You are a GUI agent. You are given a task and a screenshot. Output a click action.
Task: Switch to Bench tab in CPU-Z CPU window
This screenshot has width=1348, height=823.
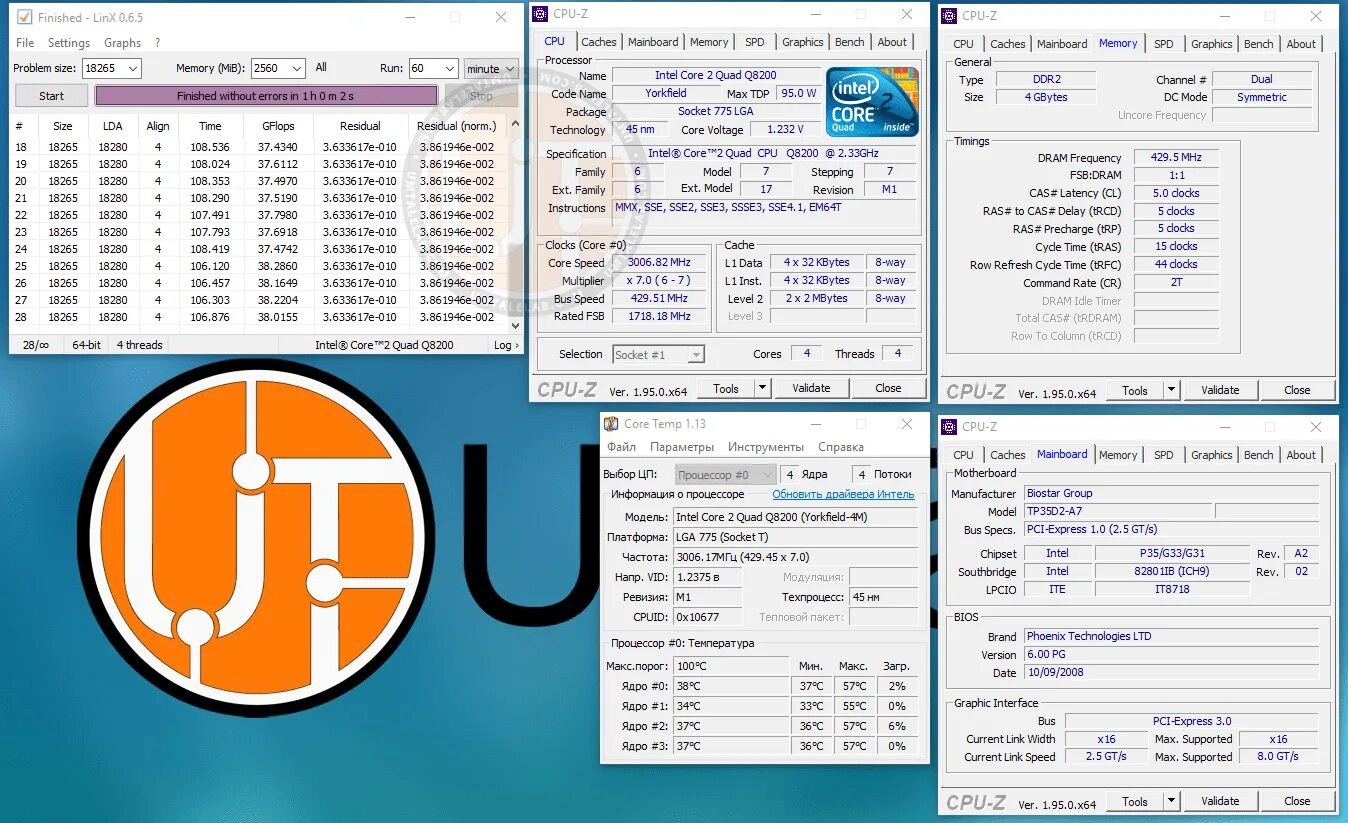(850, 42)
